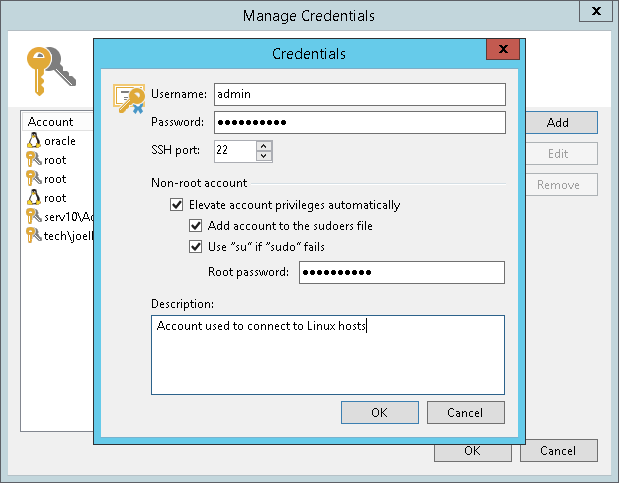Cancel the Credentials dialog
Image resolution: width=619 pixels, height=483 pixels.
click(465, 412)
